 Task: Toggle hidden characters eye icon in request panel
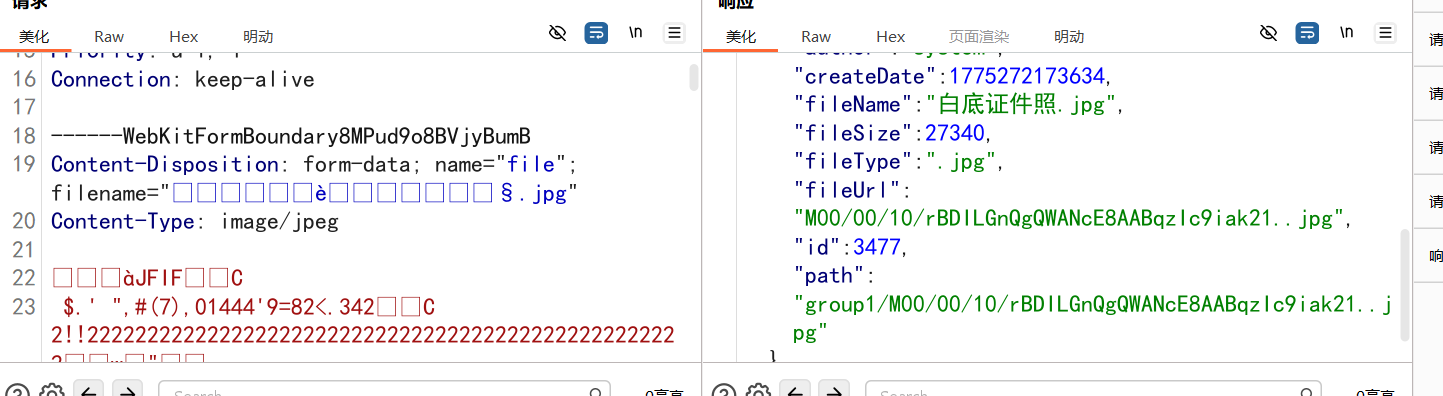coord(558,33)
